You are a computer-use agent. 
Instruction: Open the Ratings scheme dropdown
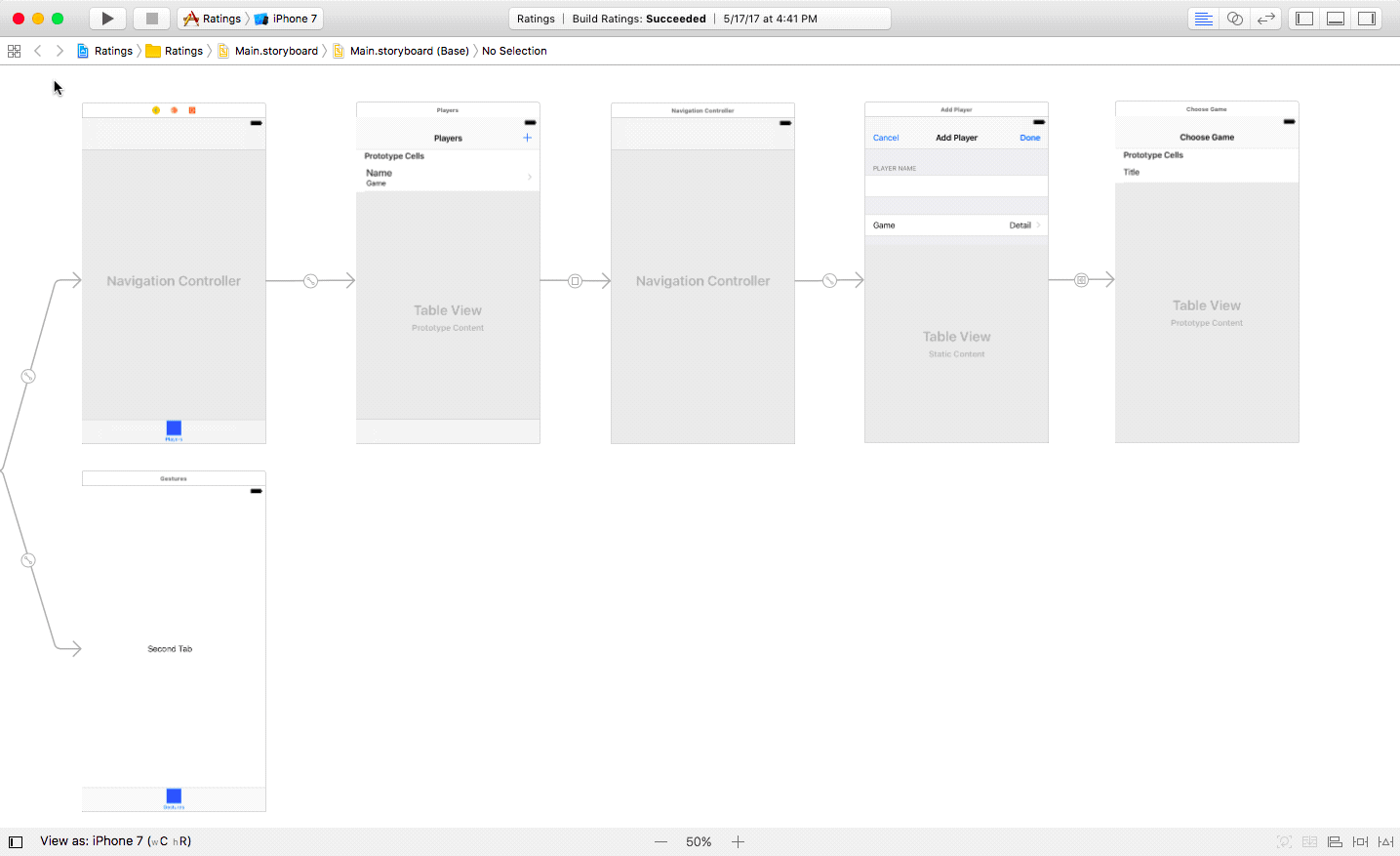(x=213, y=19)
